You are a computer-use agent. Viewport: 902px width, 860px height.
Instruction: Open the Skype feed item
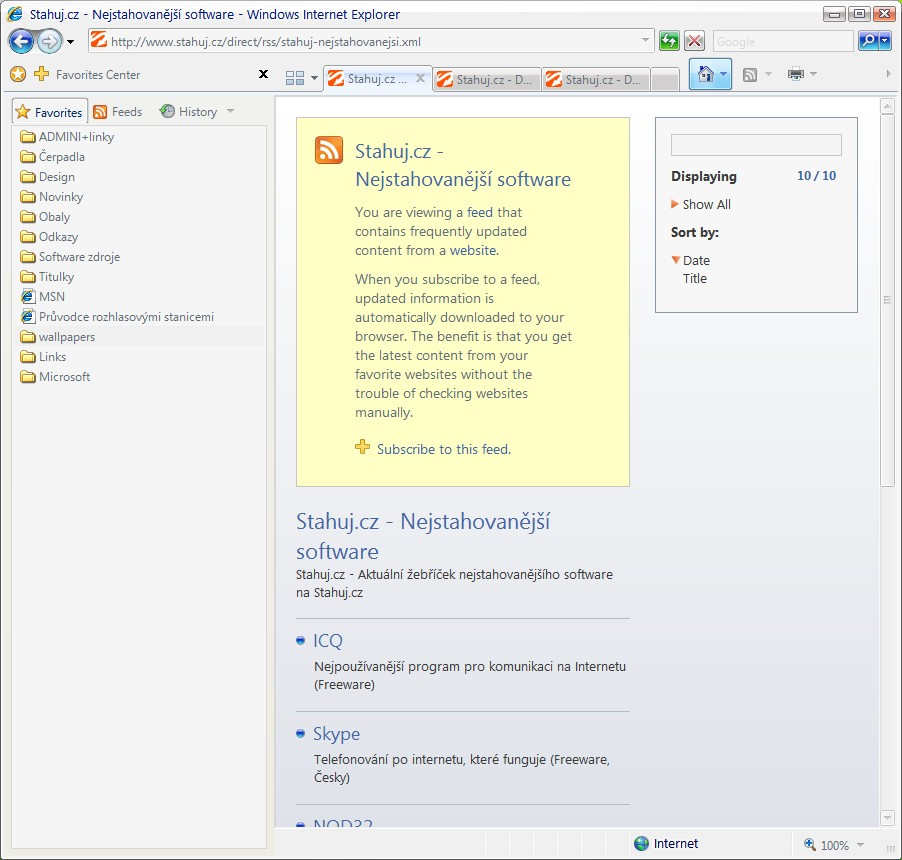[x=337, y=733]
